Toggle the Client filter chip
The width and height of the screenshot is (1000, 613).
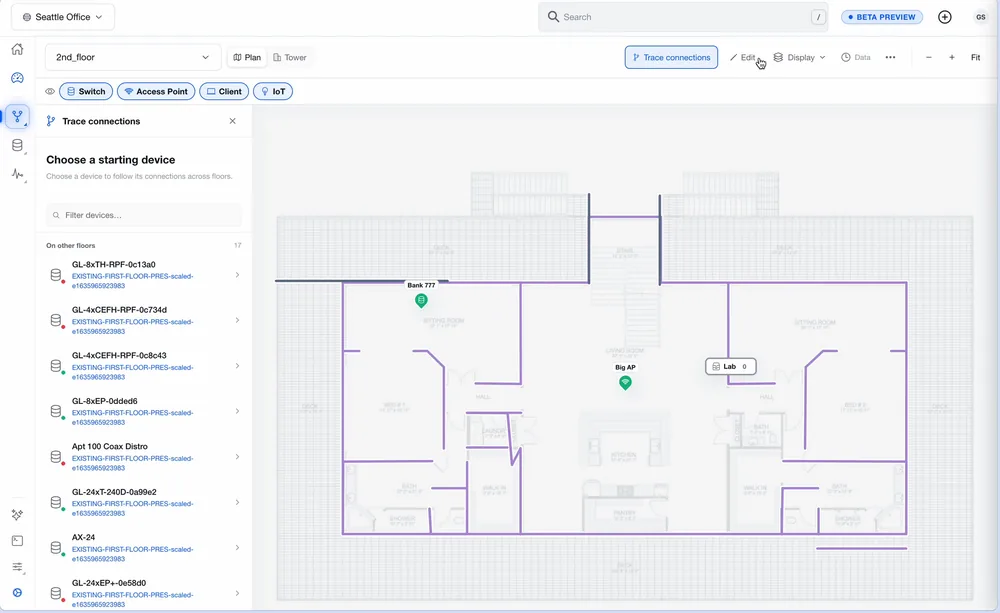pyautogui.click(x=224, y=91)
